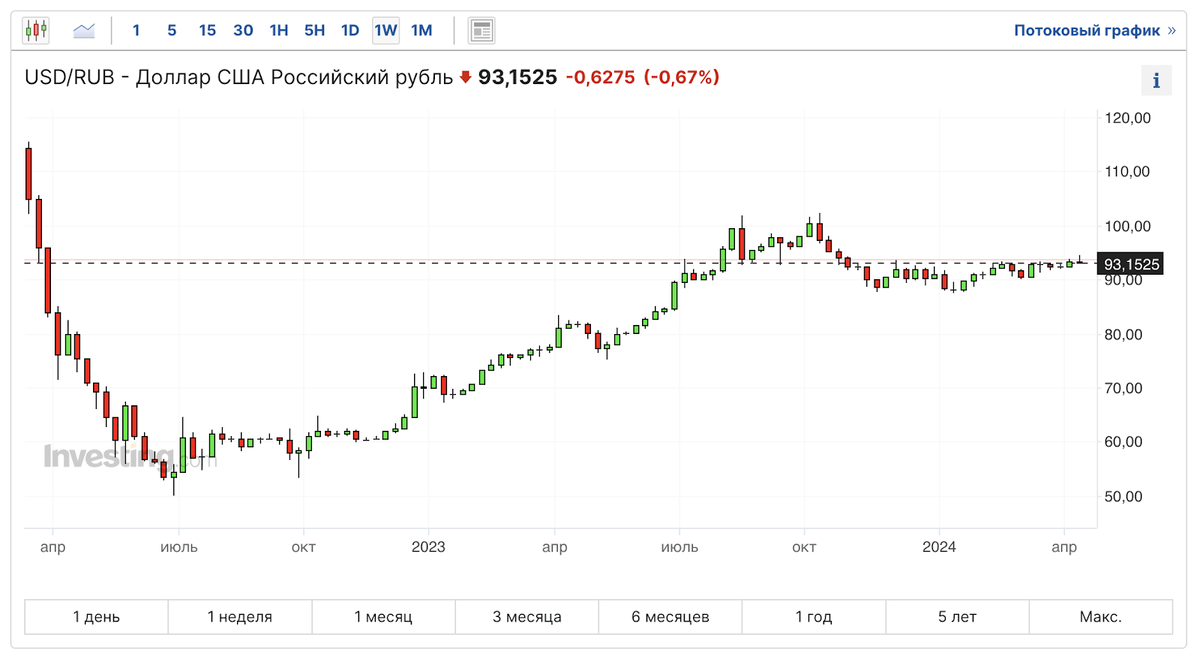Select the 1 месяц range tab

(383, 617)
